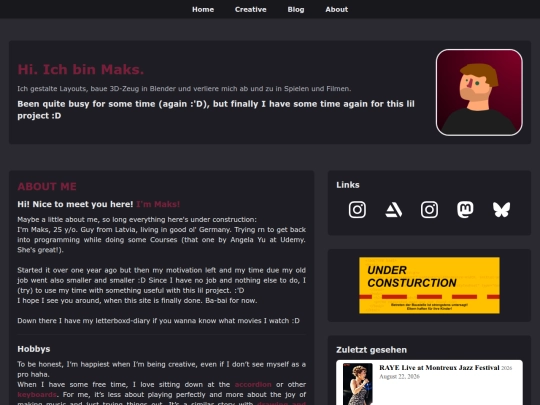Click the 'ABOUT ME' heading

[47, 186]
